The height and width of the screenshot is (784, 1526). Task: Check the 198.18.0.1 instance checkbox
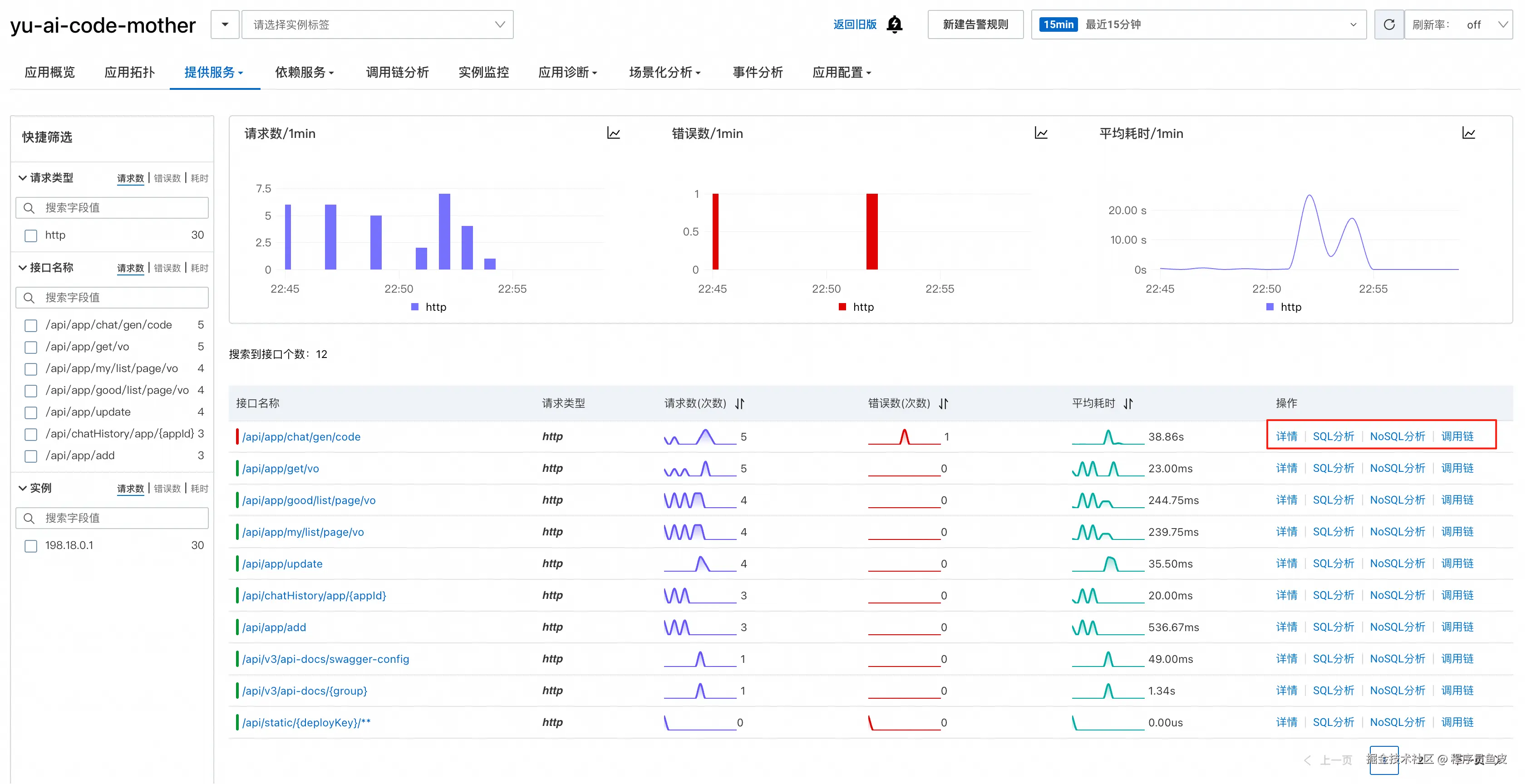31,546
